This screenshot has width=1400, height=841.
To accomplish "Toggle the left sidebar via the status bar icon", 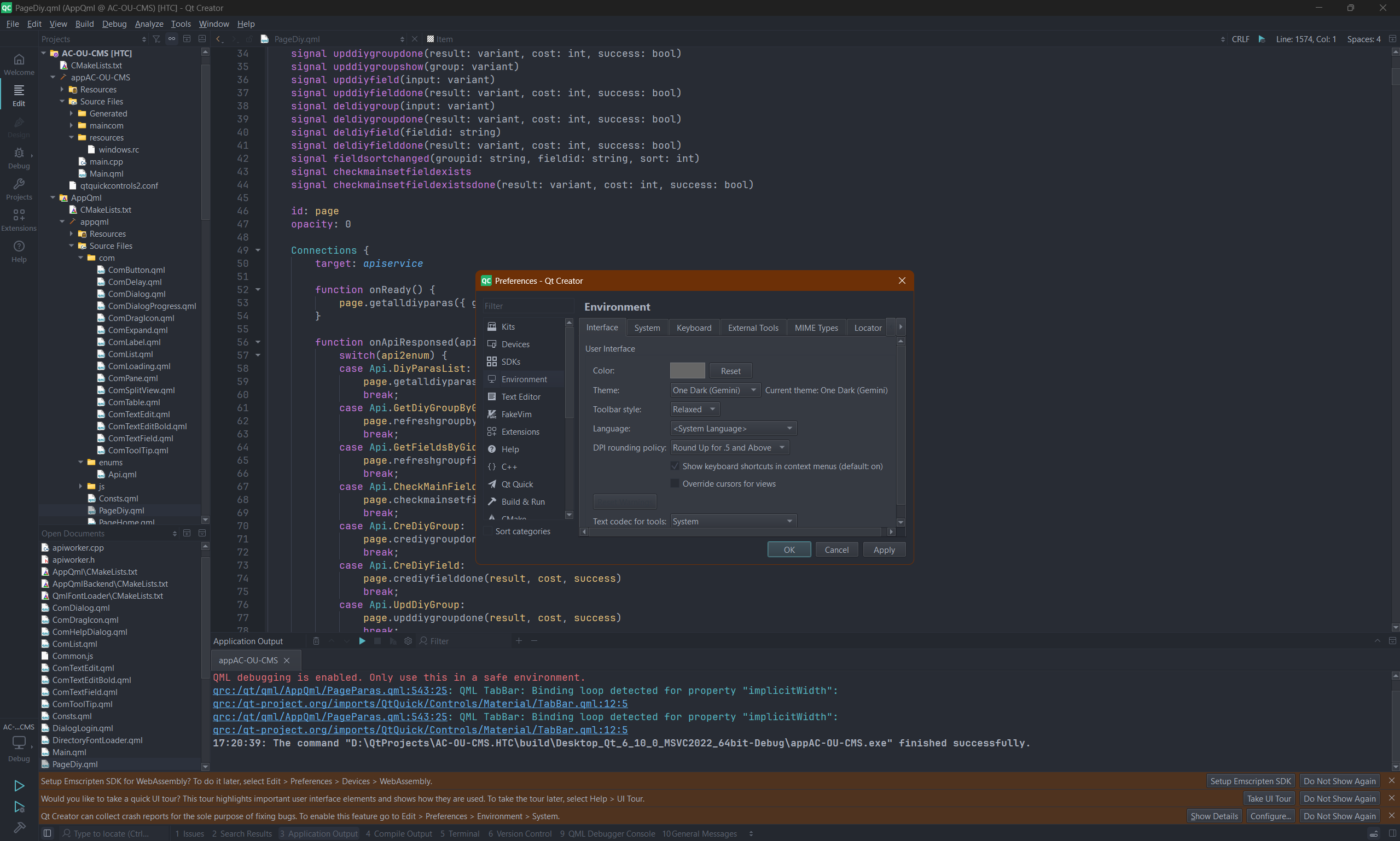I will pos(48,833).
